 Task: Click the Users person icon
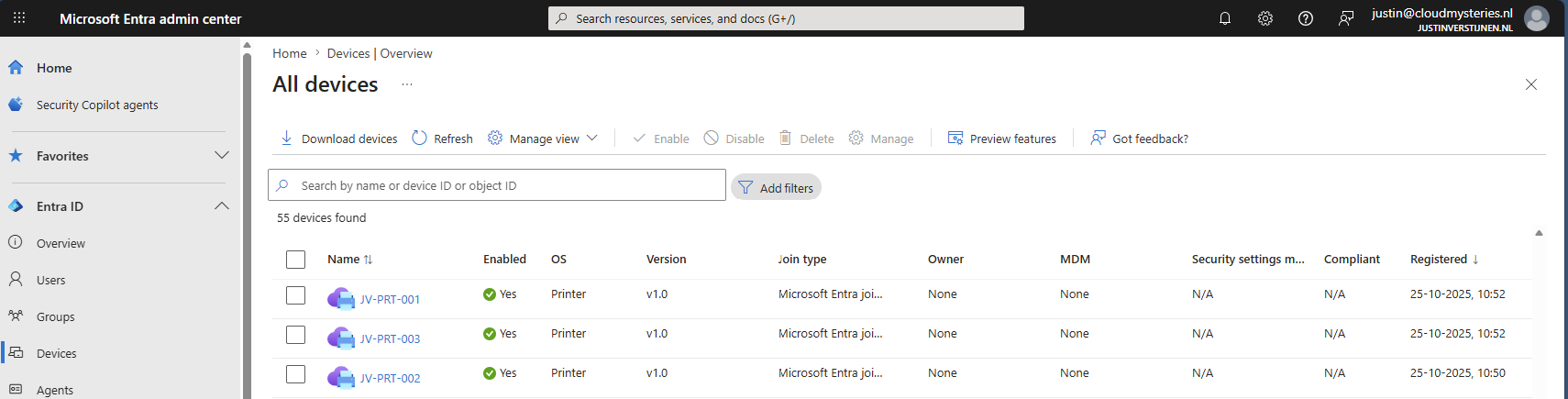click(x=16, y=279)
